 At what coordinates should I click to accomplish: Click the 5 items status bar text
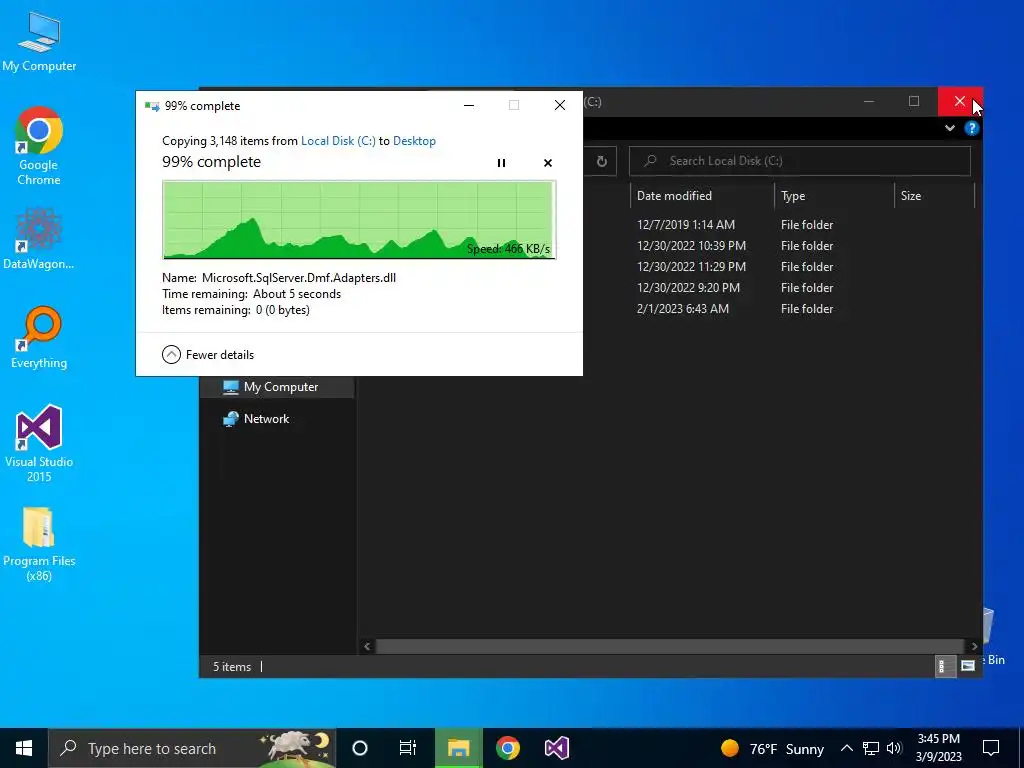(x=232, y=667)
